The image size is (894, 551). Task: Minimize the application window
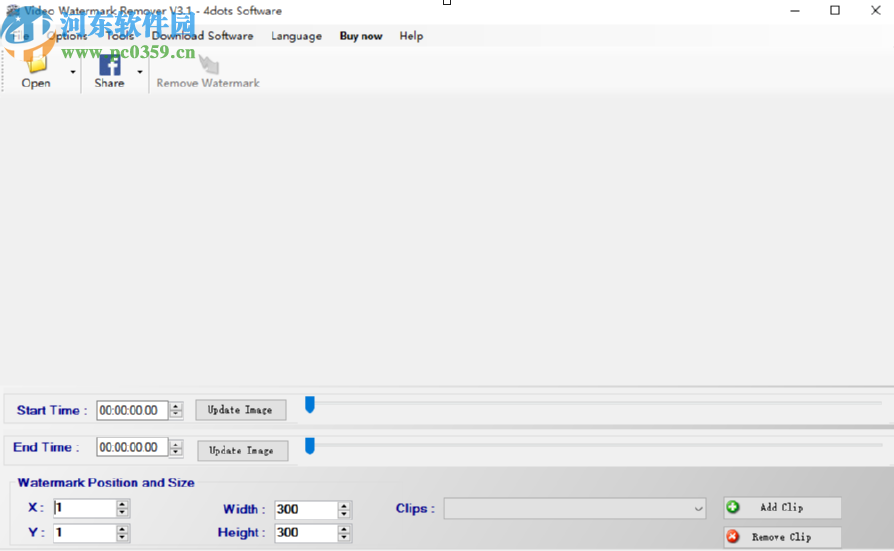pyautogui.click(x=795, y=10)
